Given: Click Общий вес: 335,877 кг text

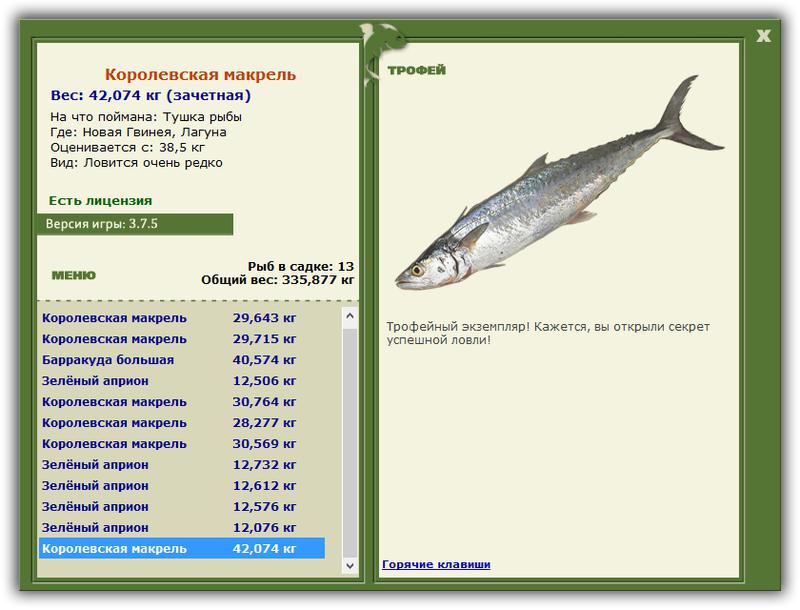Looking at the screenshot, I should click(x=277, y=279).
